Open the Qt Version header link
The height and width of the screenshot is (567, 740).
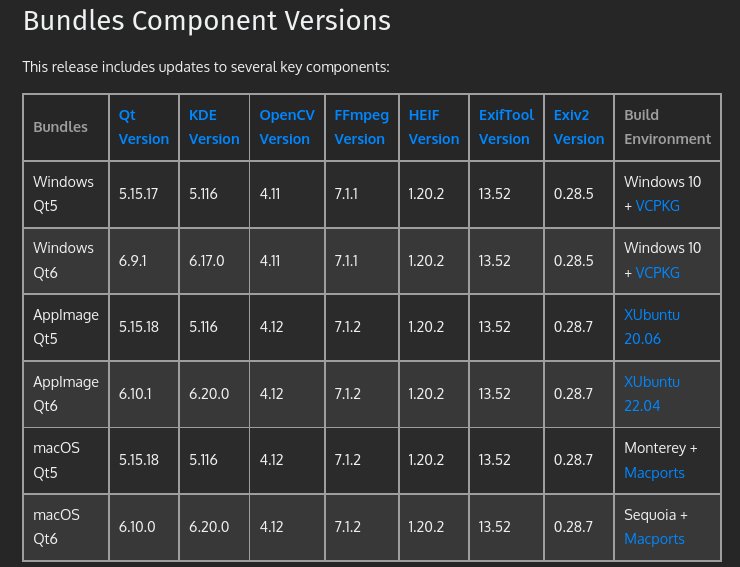pyautogui.click(x=143, y=127)
